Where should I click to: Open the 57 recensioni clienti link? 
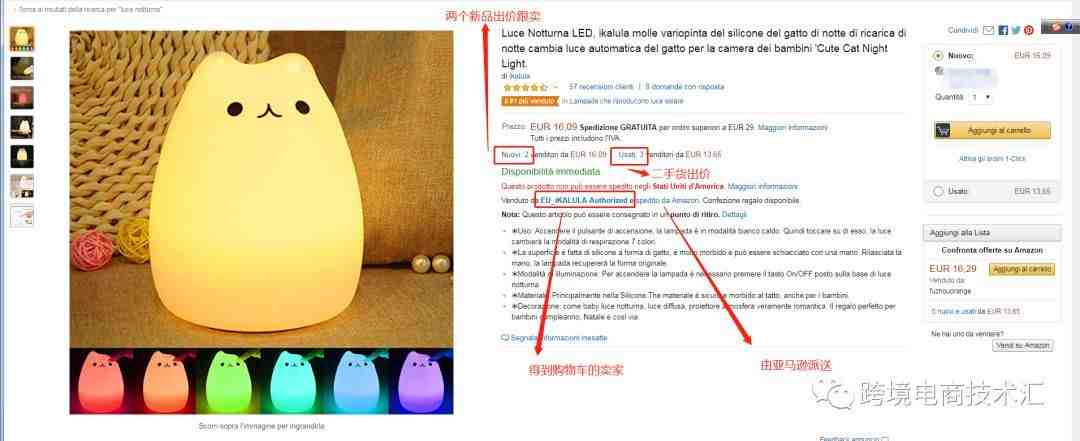(x=601, y=88)
